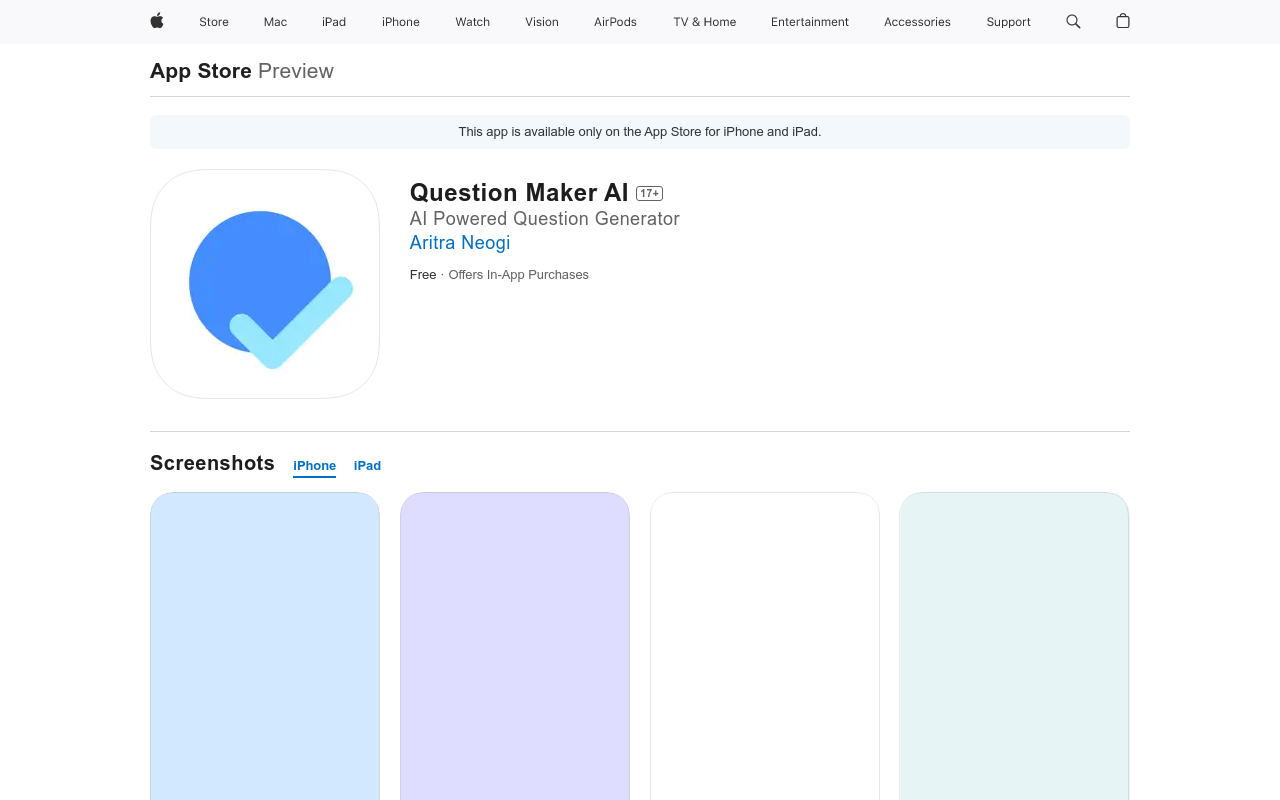Open the Watch menu
This screenshot has height=800, width=1280.
[473, 22]
